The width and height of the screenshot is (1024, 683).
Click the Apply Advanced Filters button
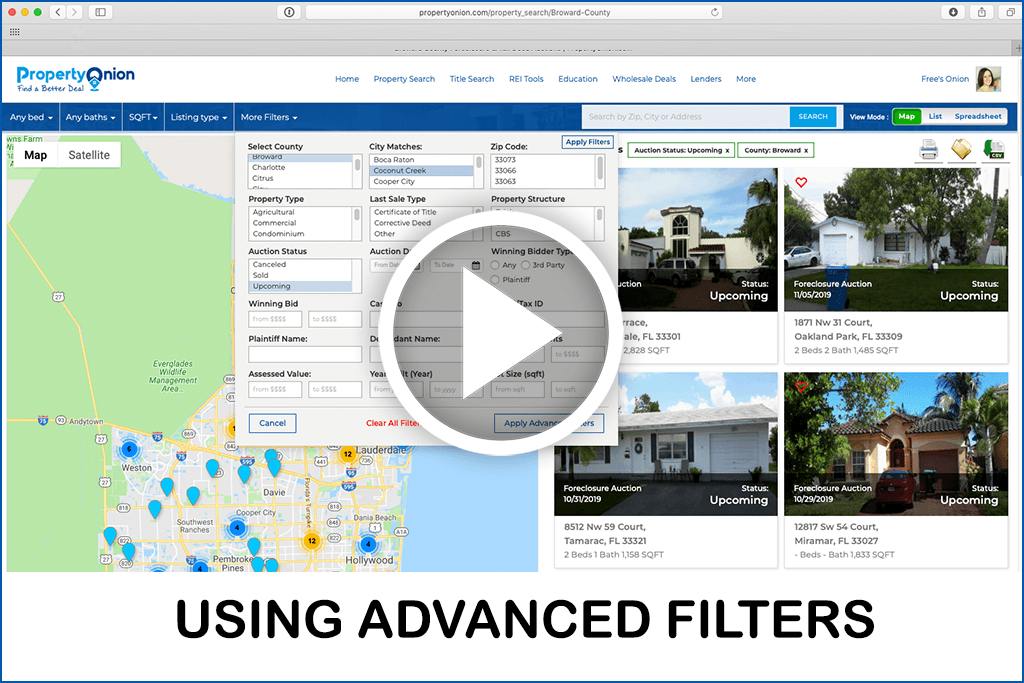548,423
